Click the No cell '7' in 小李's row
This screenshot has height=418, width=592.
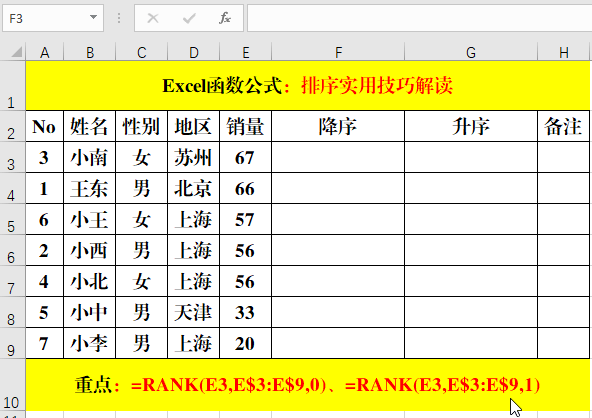[x=45, y=343]
